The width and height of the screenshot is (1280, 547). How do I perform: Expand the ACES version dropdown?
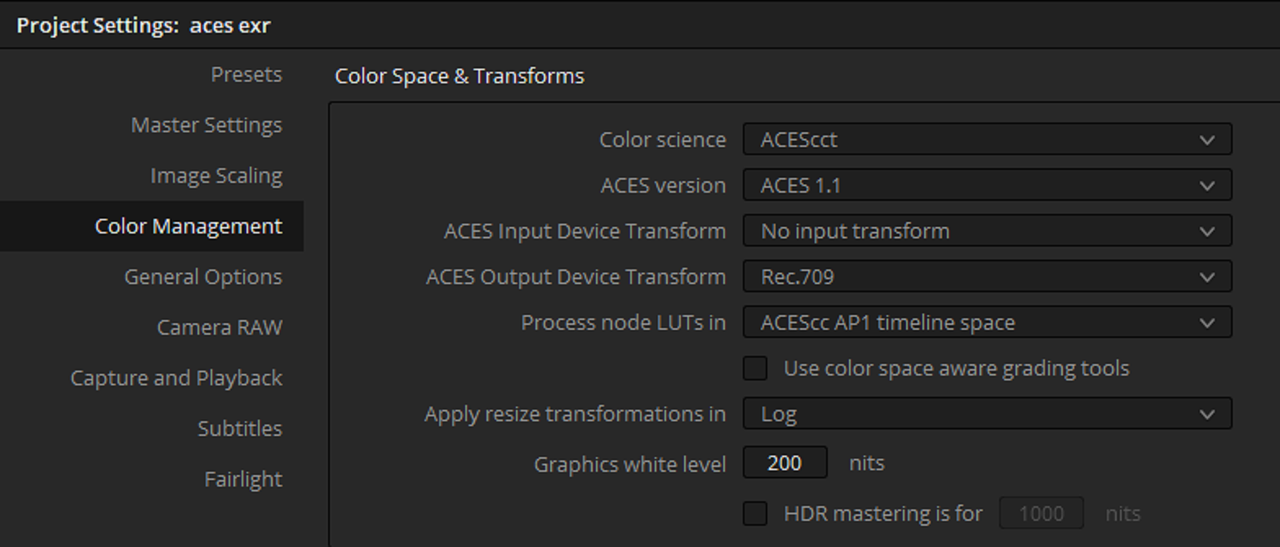[x=986, y=185]
